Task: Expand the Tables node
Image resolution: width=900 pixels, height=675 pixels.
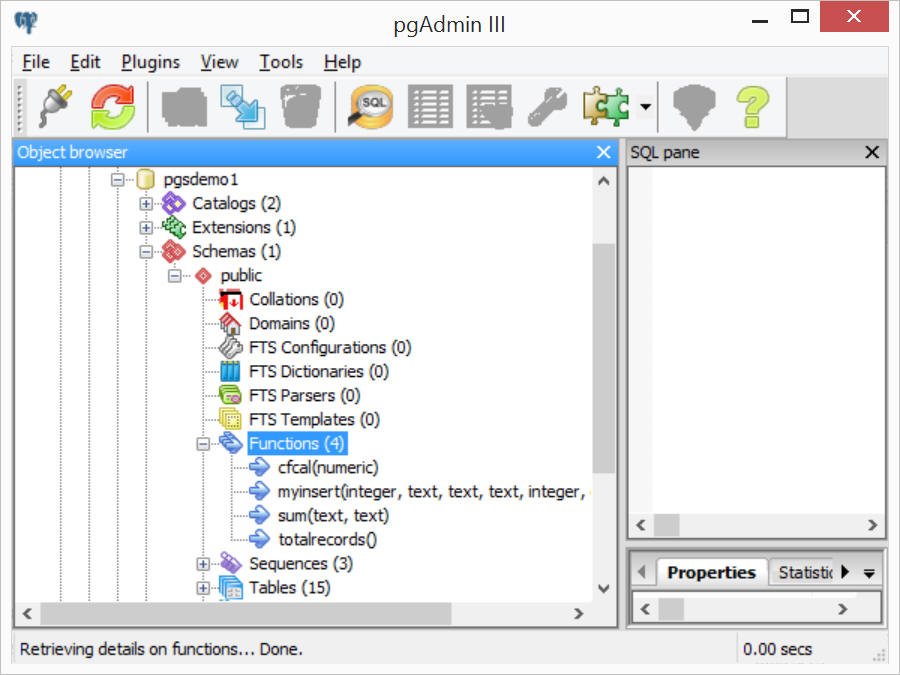Action: click(203, 588)
